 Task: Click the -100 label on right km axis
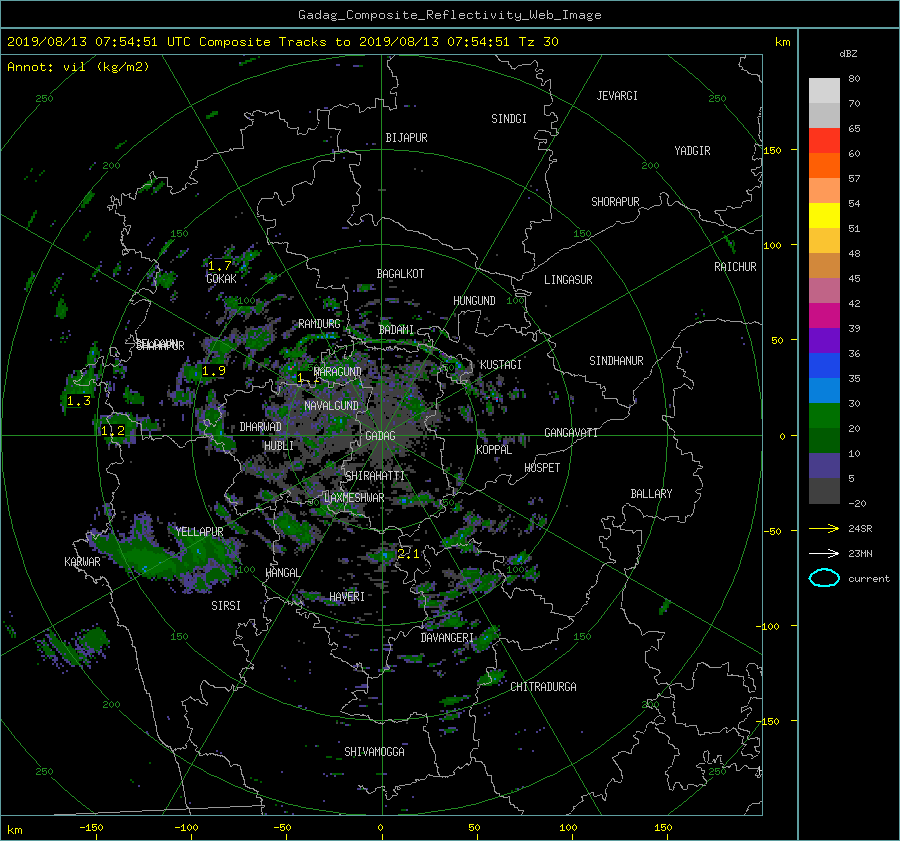770,626
